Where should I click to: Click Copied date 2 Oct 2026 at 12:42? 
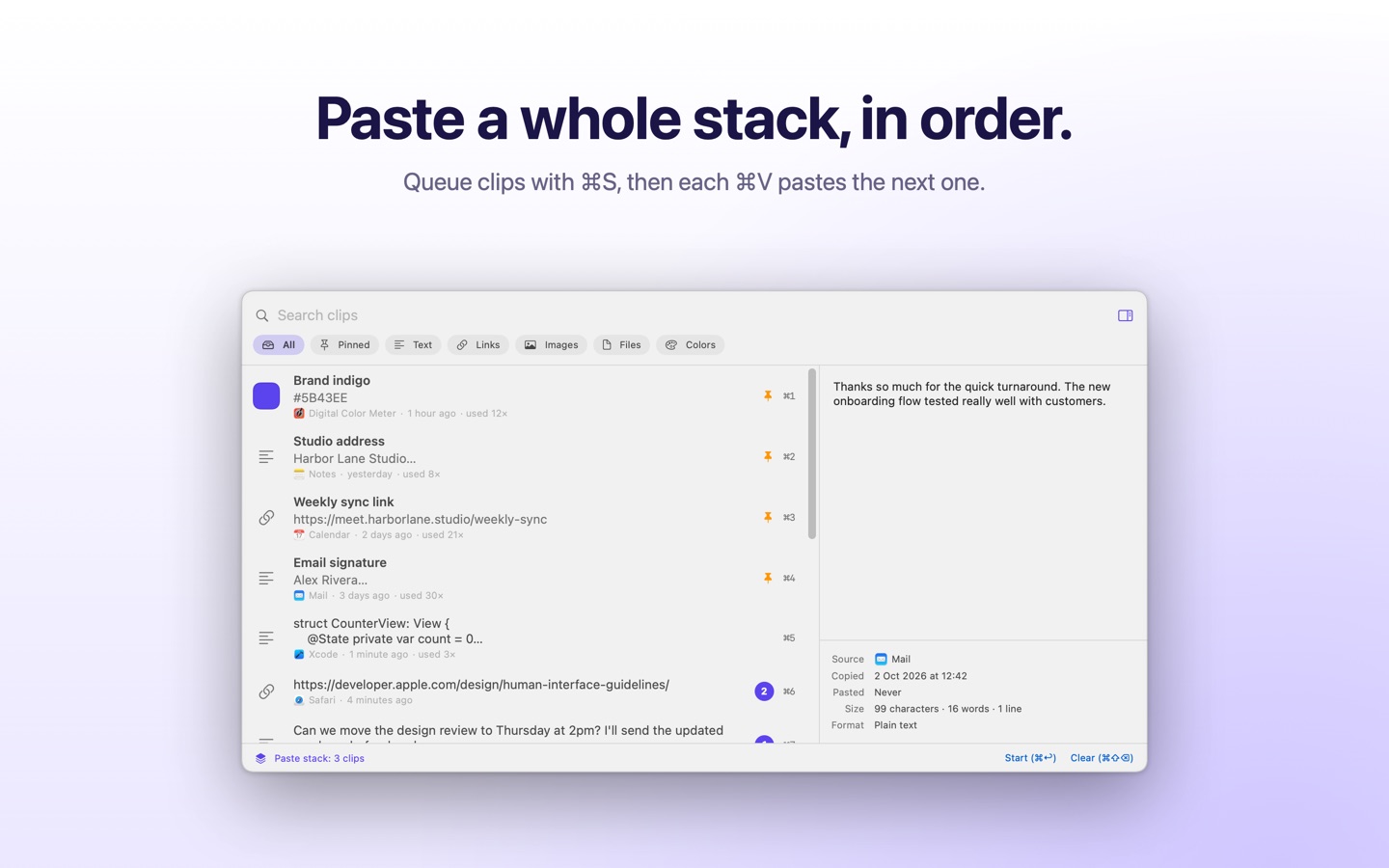(x=920, y=676)
